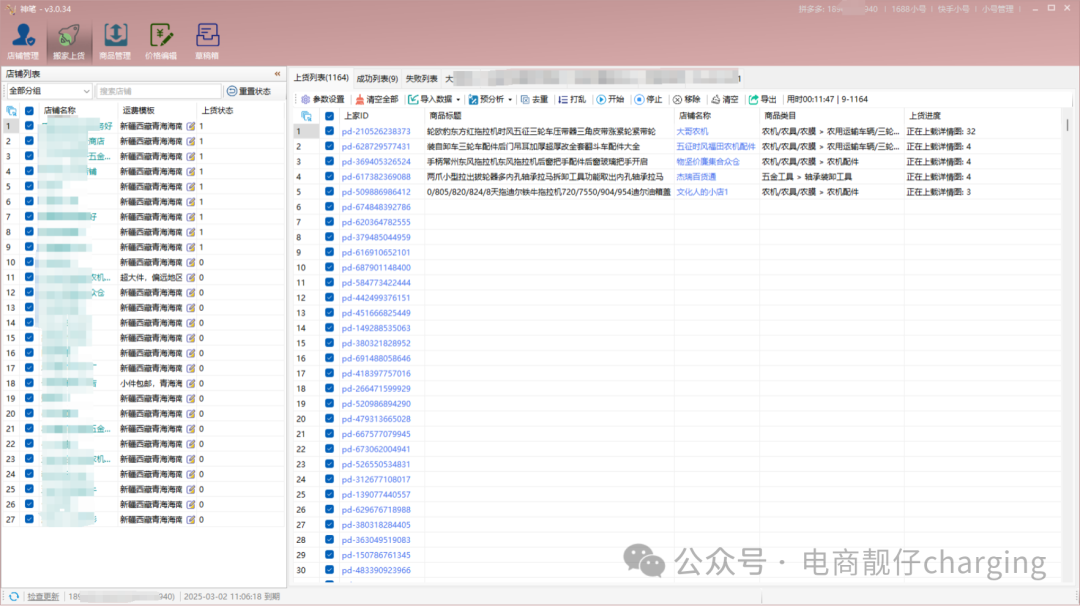Click copy icon in product list header
Image resolution: width=1080 pixels, height=606 pixels.
pos(307,116)
